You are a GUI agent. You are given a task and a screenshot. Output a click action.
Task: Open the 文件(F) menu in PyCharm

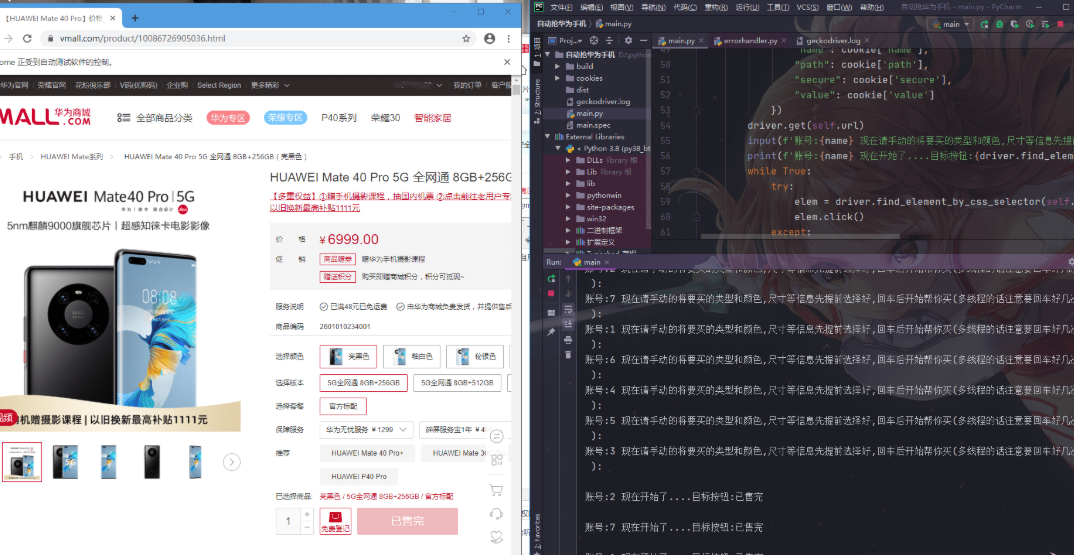561,7
